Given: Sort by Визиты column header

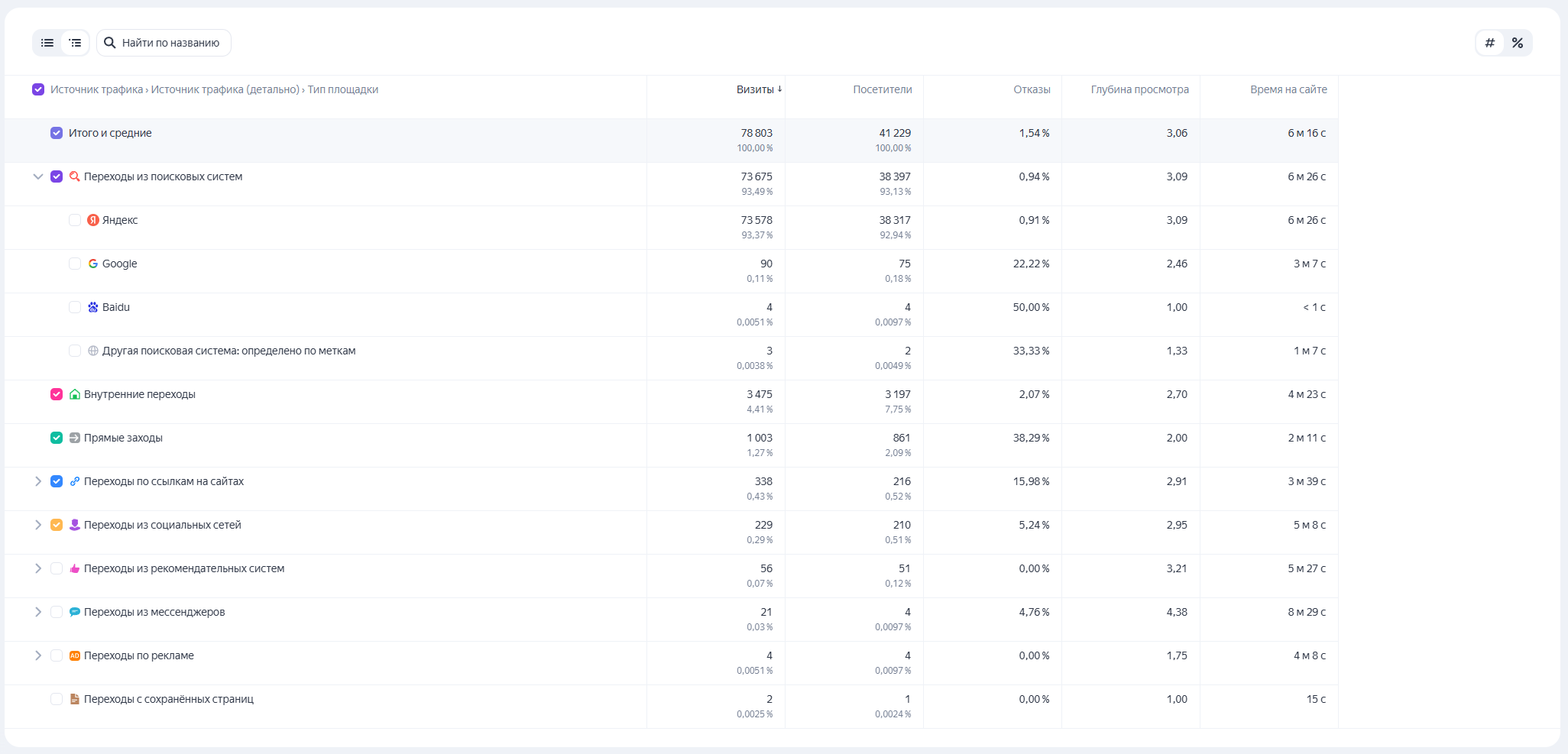Looking at the screenshot, I should coord(755,89).
